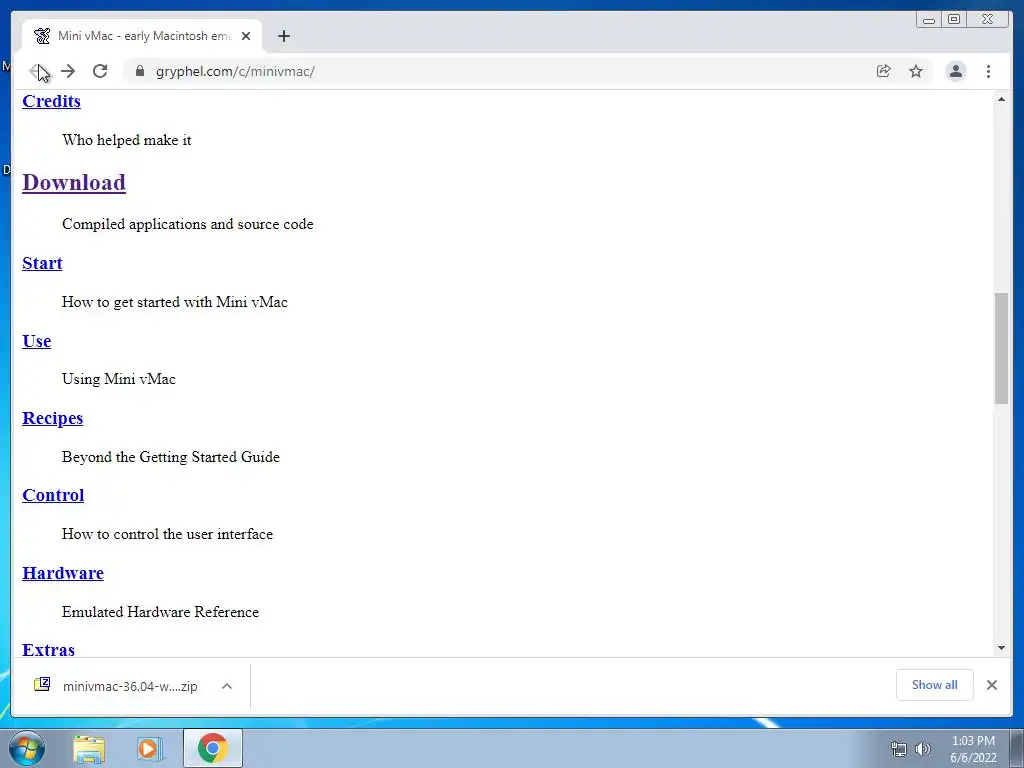Visit the Recipes link
1024x768 pixels.
(53, 418)
